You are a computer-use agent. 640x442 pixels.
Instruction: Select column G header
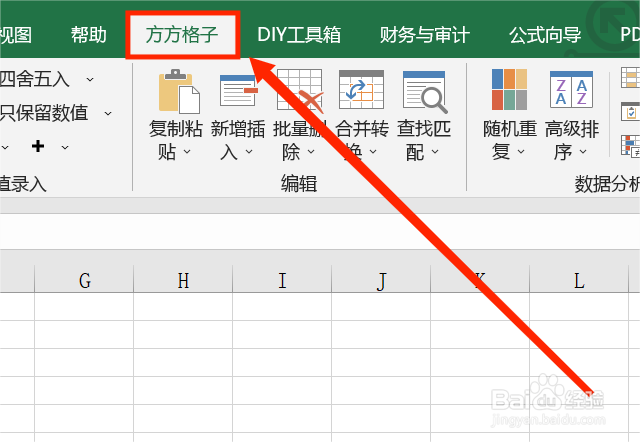[84, 280]
